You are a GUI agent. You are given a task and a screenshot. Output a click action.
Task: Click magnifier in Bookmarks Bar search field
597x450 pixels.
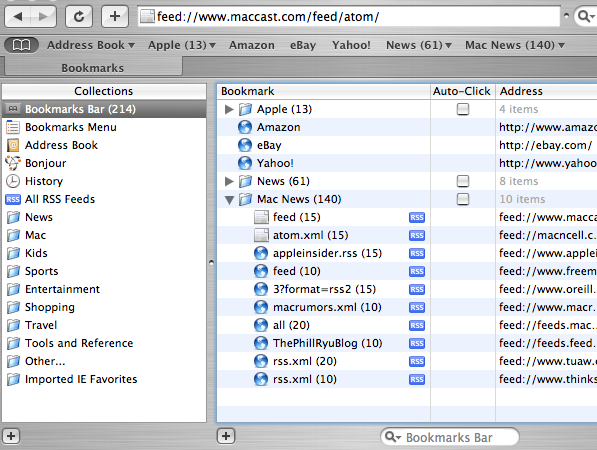pyautogui.click(x=392, y=437)
